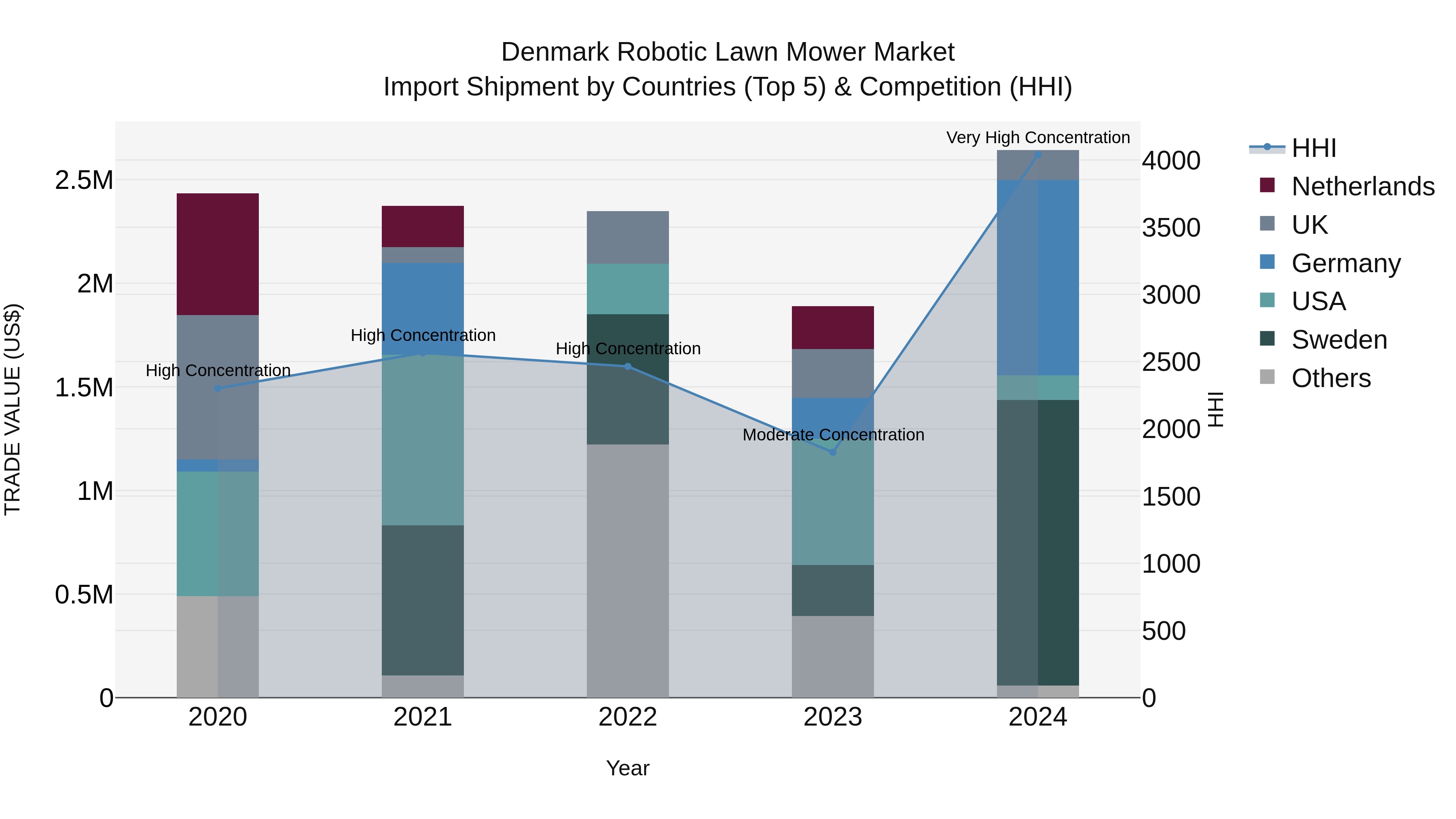This screenshot has width=1456, height=819.
Task: Toggle Germany legend entry
Action: 1331,263
